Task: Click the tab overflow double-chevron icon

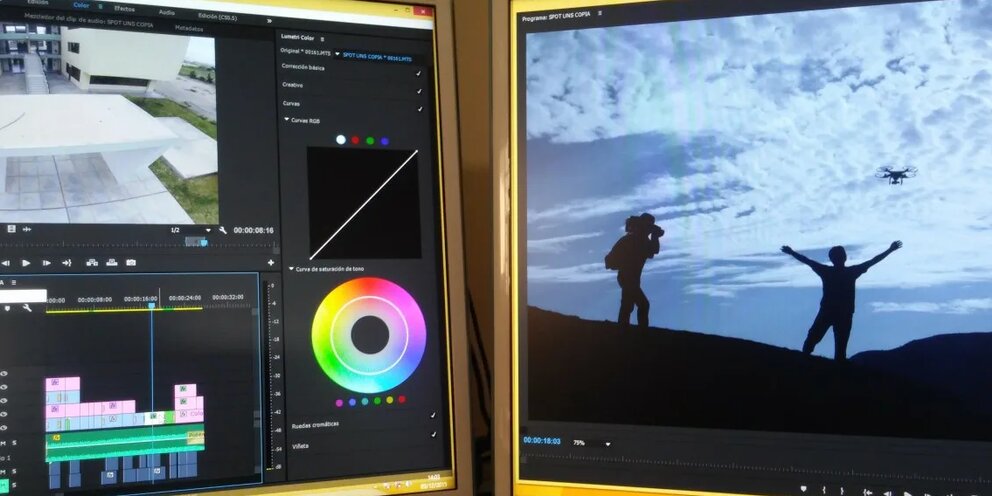Action: pyautogui.click(x=270, y=20)
